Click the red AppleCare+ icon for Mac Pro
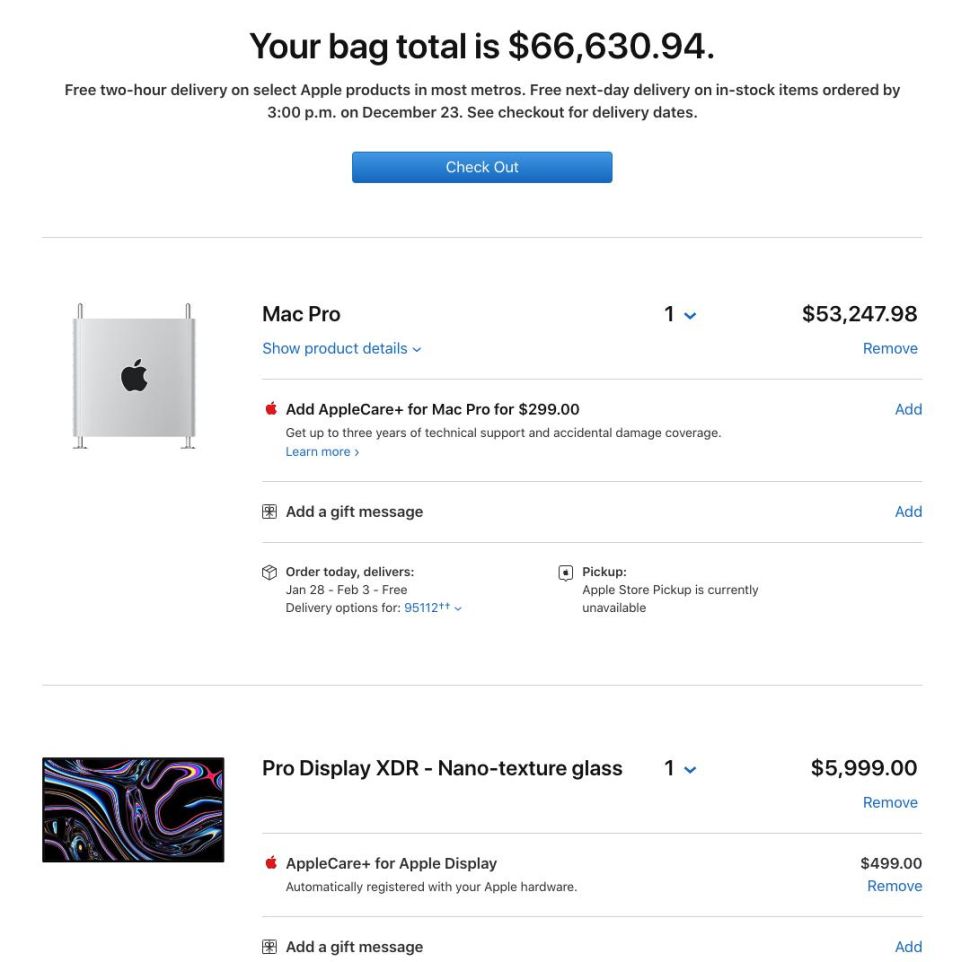The height and width of the screenshot is (962, 970). click(271, 408)
